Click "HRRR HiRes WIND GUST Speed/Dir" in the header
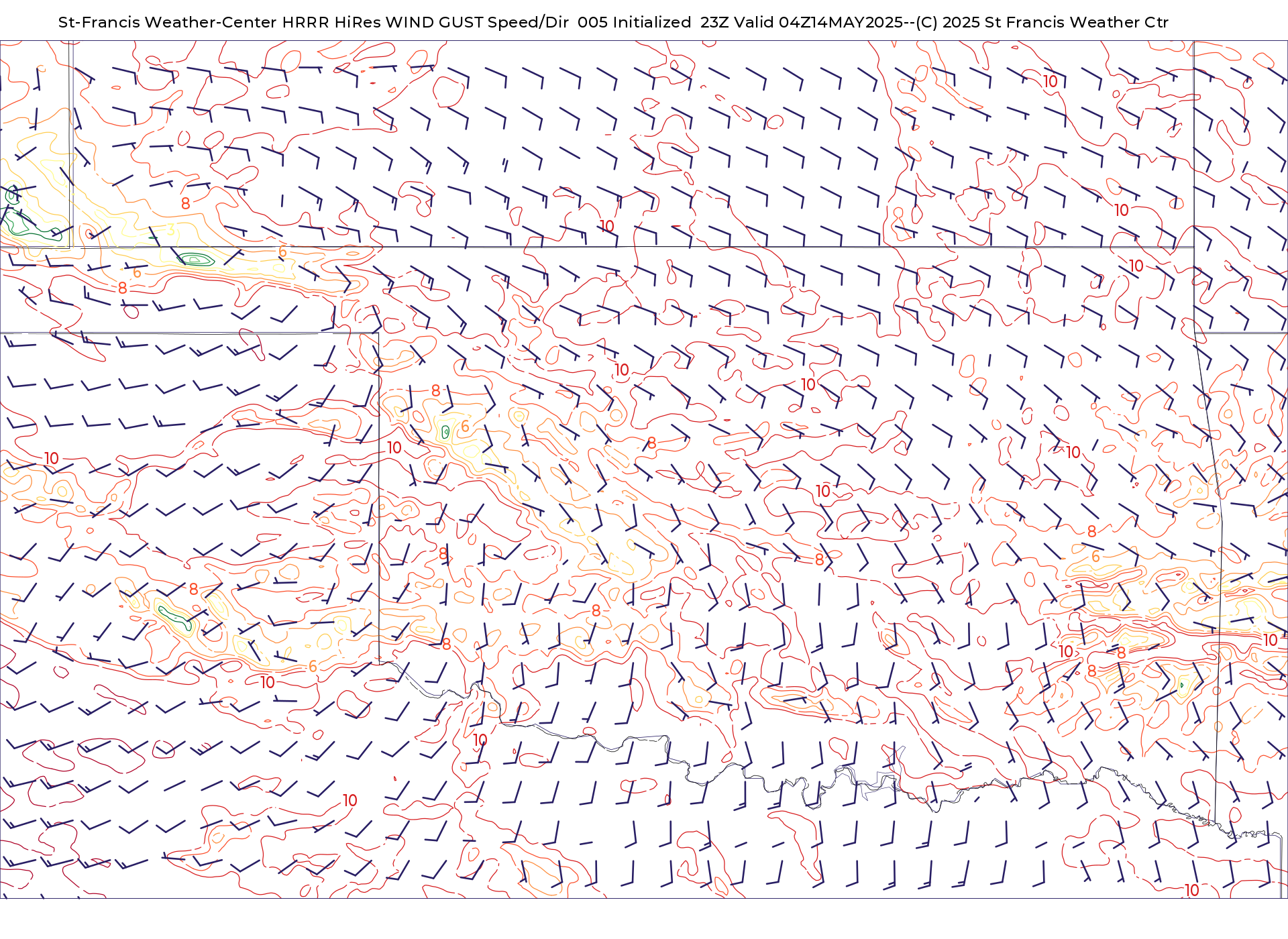Image resolution: width=1288 pixels, height=939 pixels. point(425,22)
